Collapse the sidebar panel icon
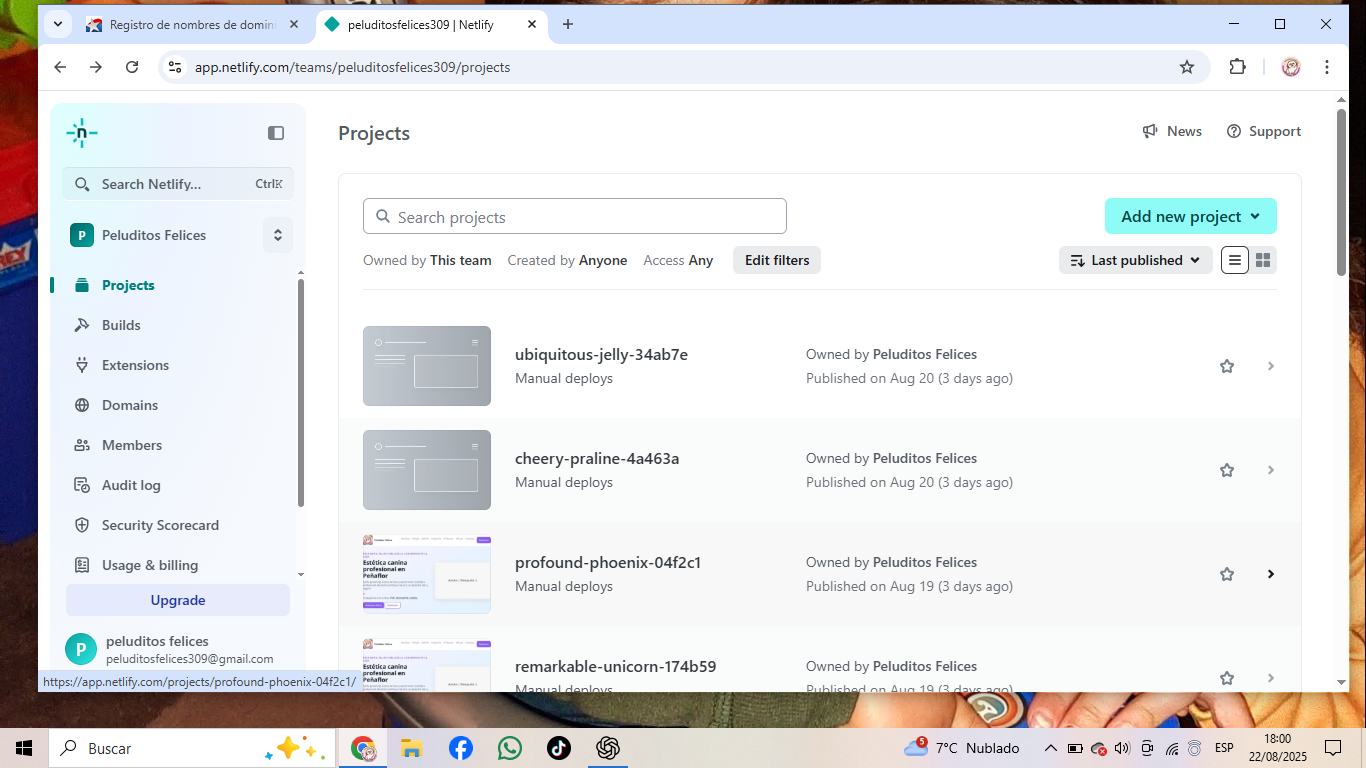 [276, 133]
